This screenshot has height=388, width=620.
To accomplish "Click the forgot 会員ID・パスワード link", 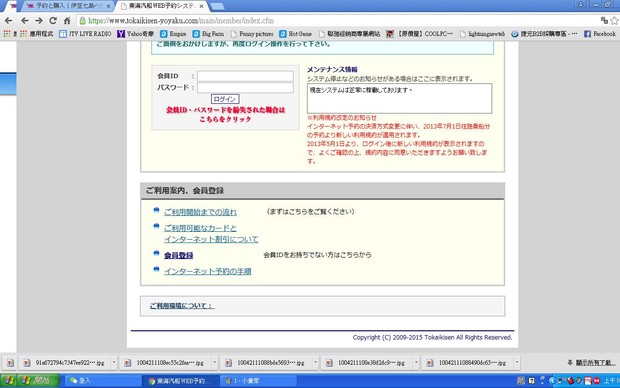I will coord(225,114).
